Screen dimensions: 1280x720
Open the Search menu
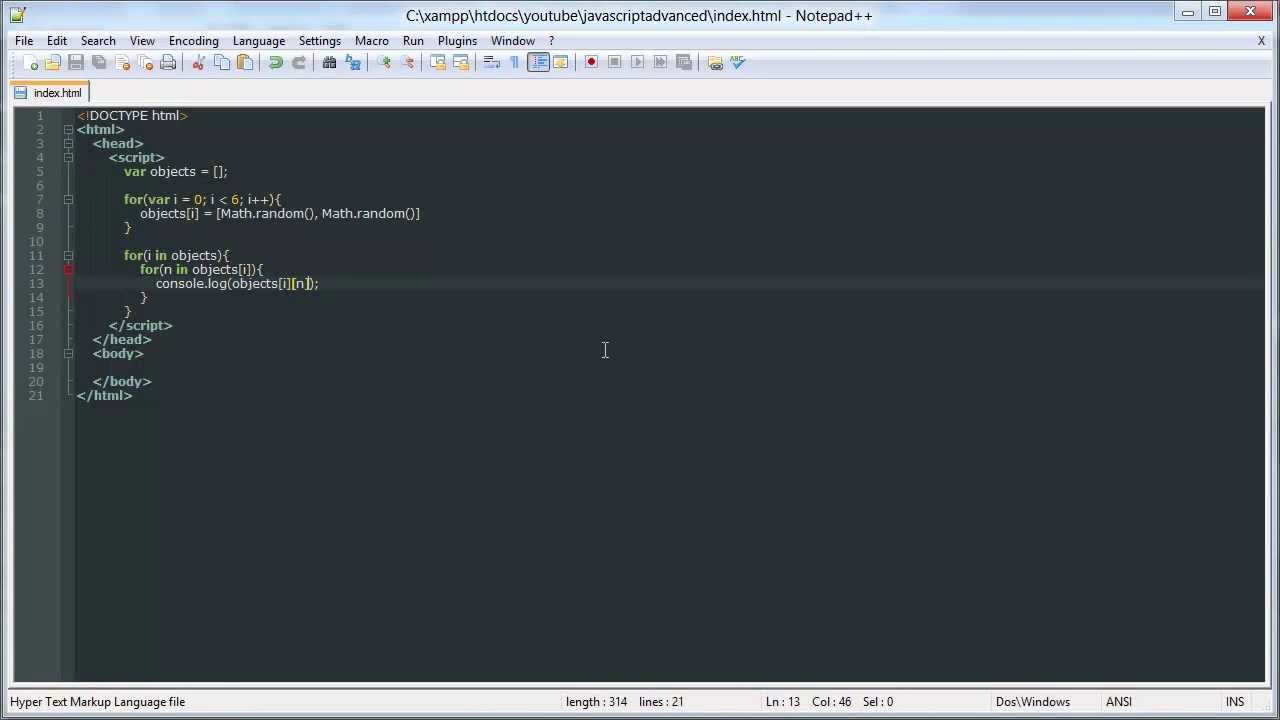point(98,41)
